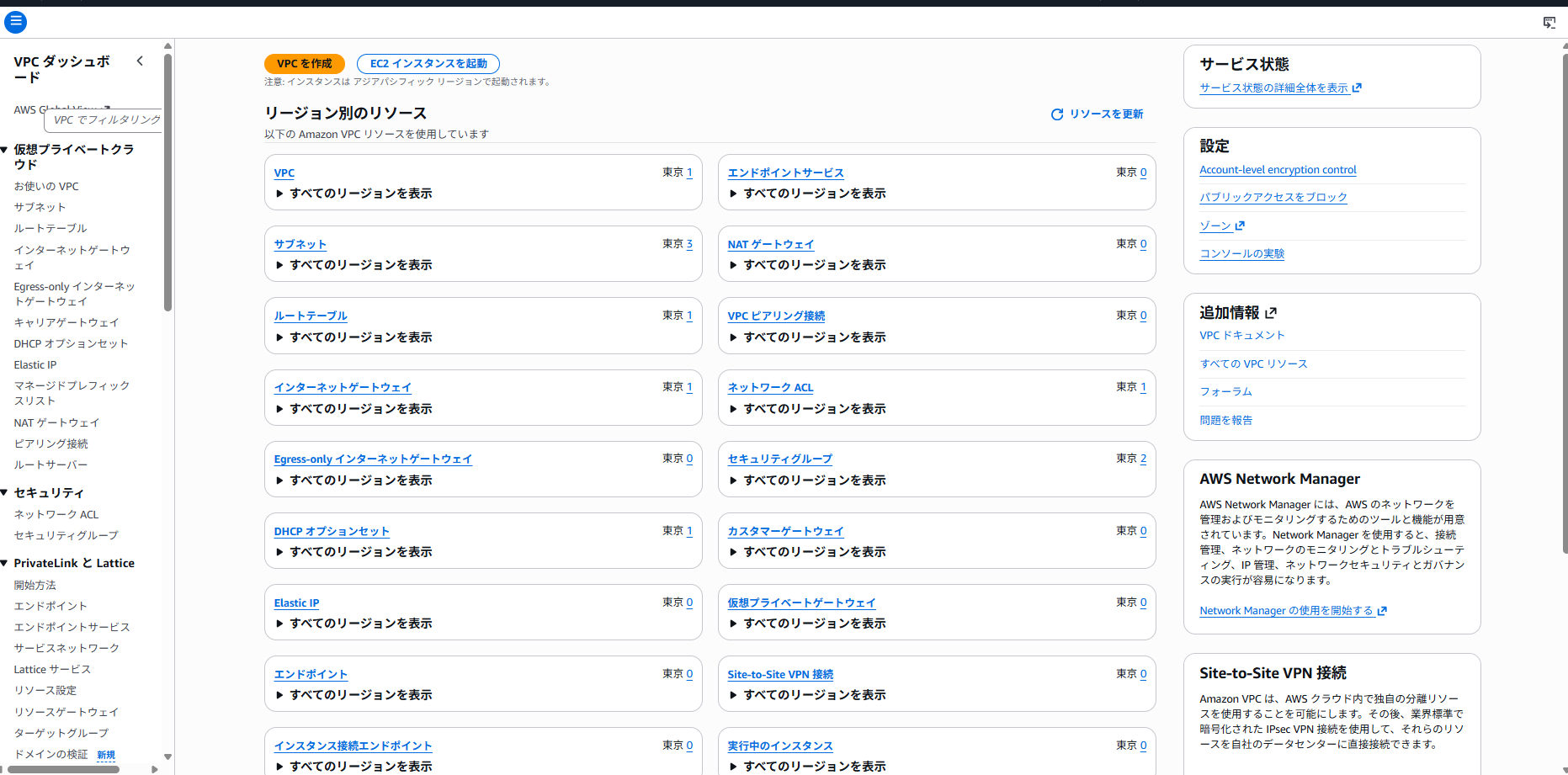This screenshot has width=1568, height=775.
Task: Open the インスタンス接続エンドポイント card link
Action: click(x=353, y=746)
